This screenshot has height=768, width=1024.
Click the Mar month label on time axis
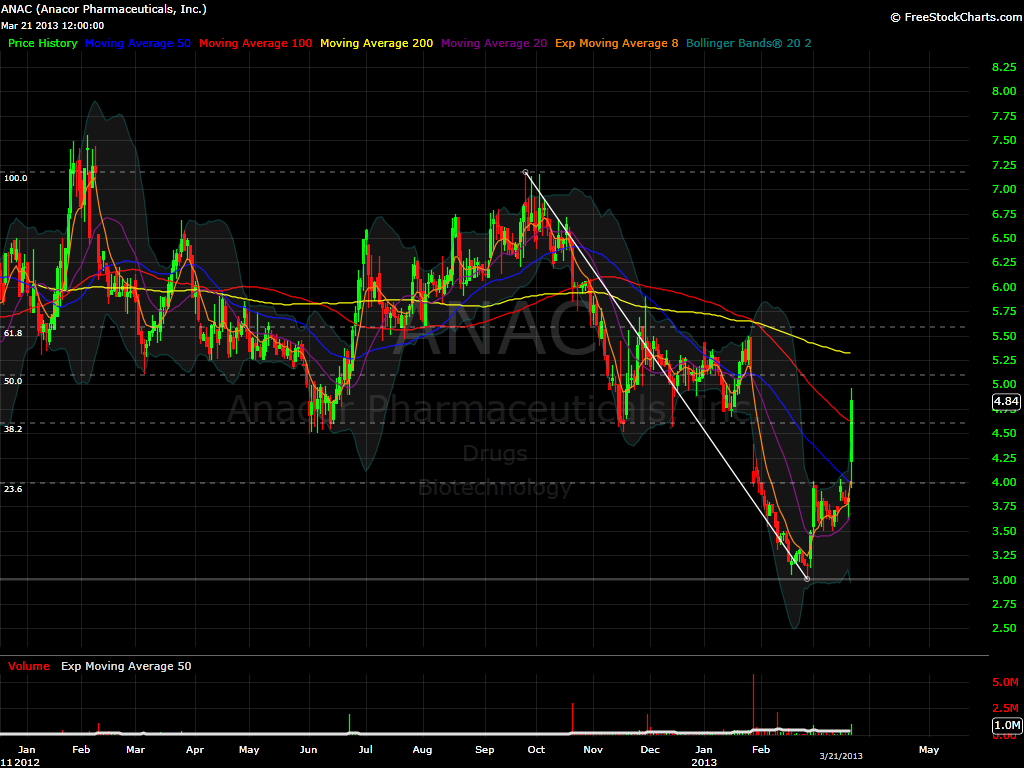[135, 750]
